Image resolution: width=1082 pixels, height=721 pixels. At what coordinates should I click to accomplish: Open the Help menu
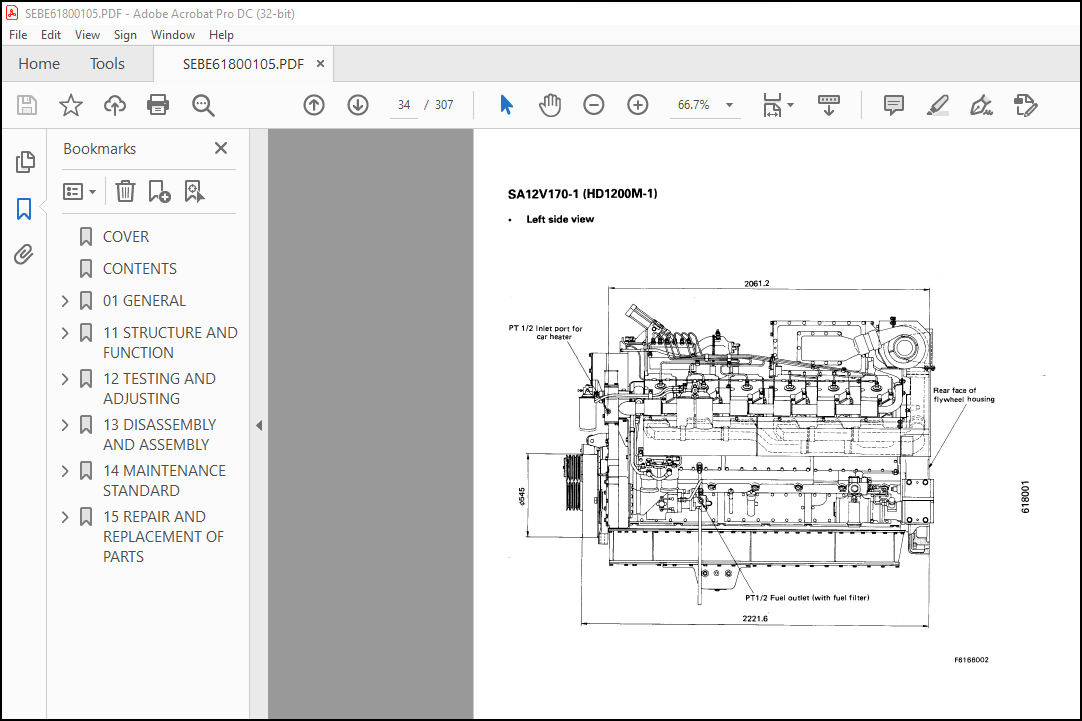[222, 34]
